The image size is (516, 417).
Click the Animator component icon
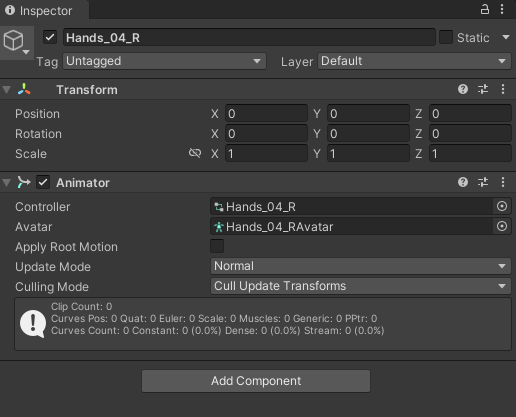click(24, 182)
